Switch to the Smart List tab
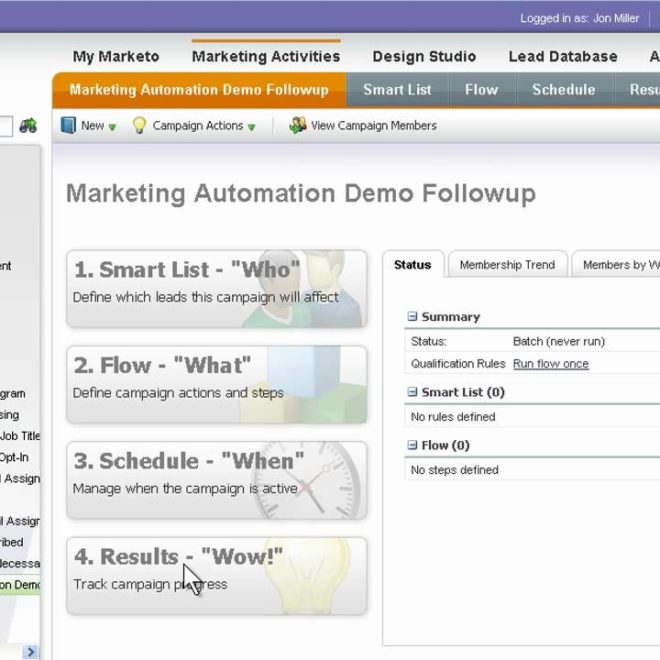 (x=397, y=90)
